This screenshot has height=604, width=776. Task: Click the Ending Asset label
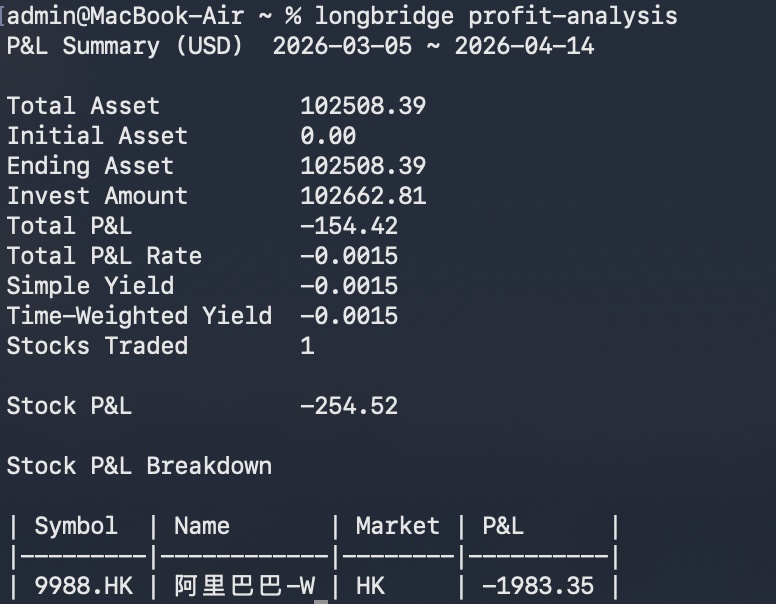pos(90,166)
